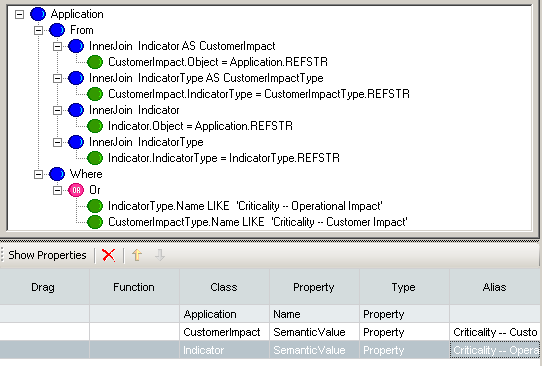Click the greyed move down arrow
This screenshot has width=542, height=366.
160,255
